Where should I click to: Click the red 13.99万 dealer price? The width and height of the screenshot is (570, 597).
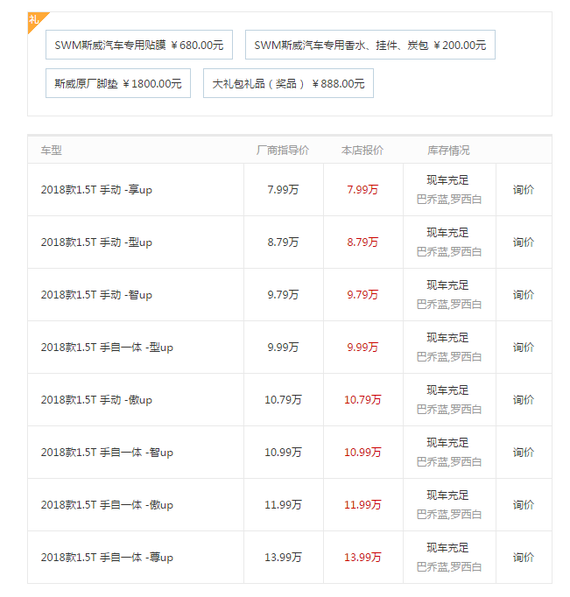(x=362, y=557)
